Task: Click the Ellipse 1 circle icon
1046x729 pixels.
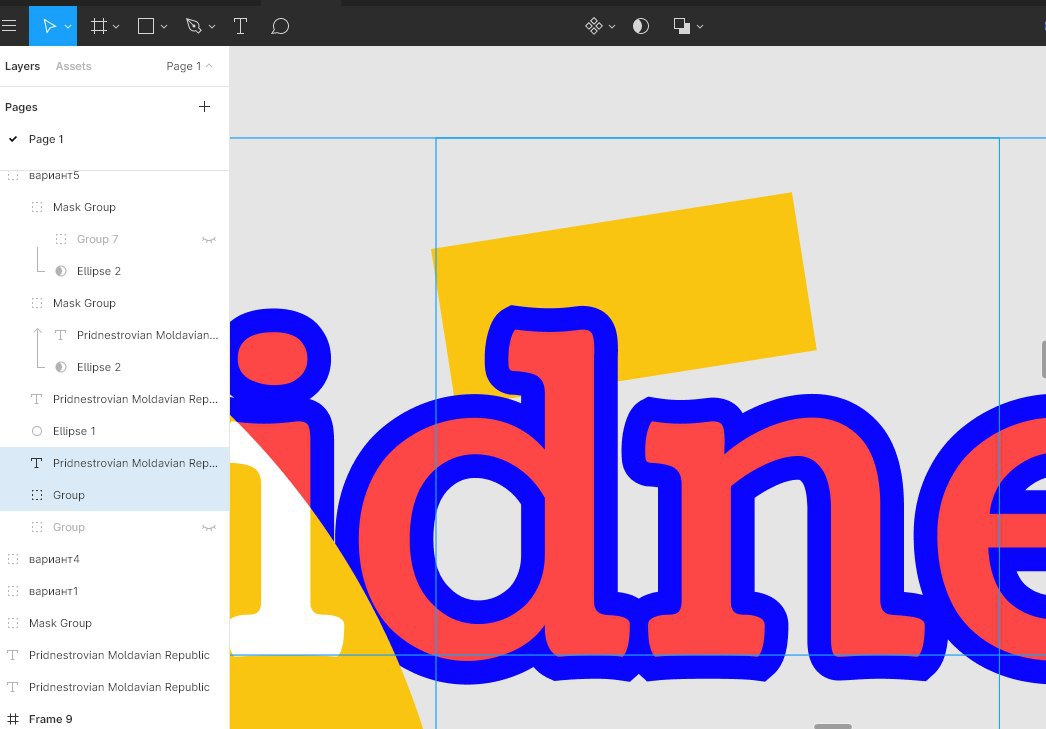Action: point(37,431)
